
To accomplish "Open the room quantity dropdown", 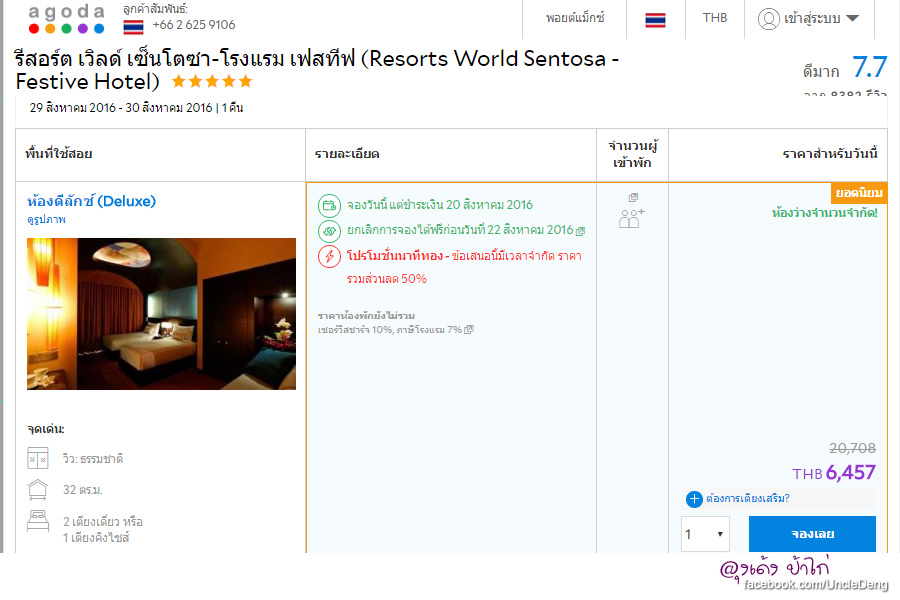I will point(705,534).
